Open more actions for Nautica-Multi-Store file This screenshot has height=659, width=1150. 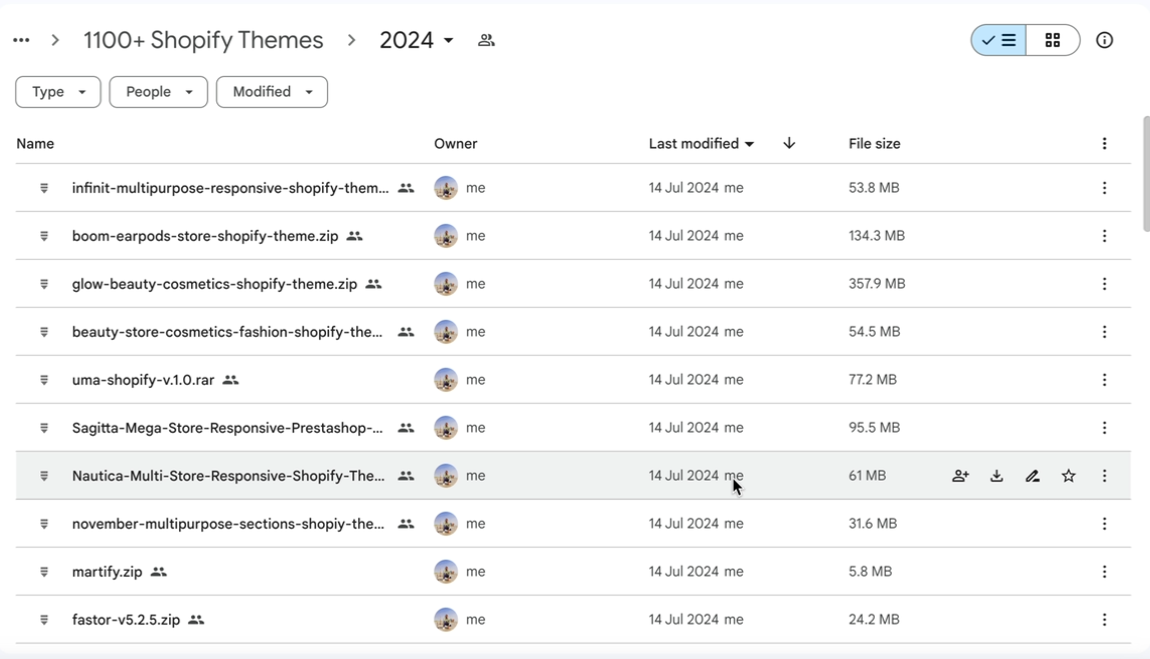click(1104, 476)
